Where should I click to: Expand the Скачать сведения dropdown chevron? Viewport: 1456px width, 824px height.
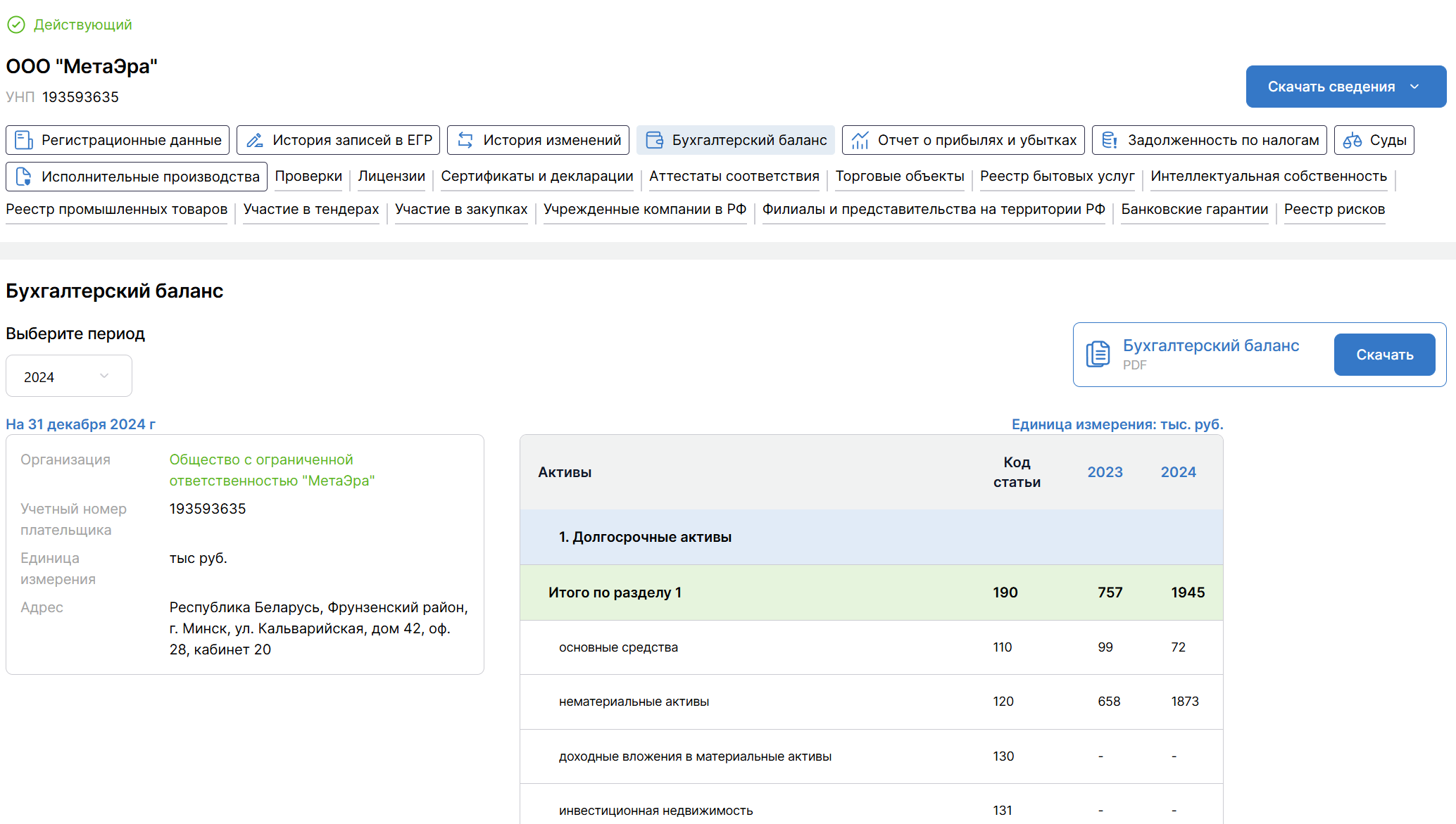pyautogui.click(x=1414, y=87)
